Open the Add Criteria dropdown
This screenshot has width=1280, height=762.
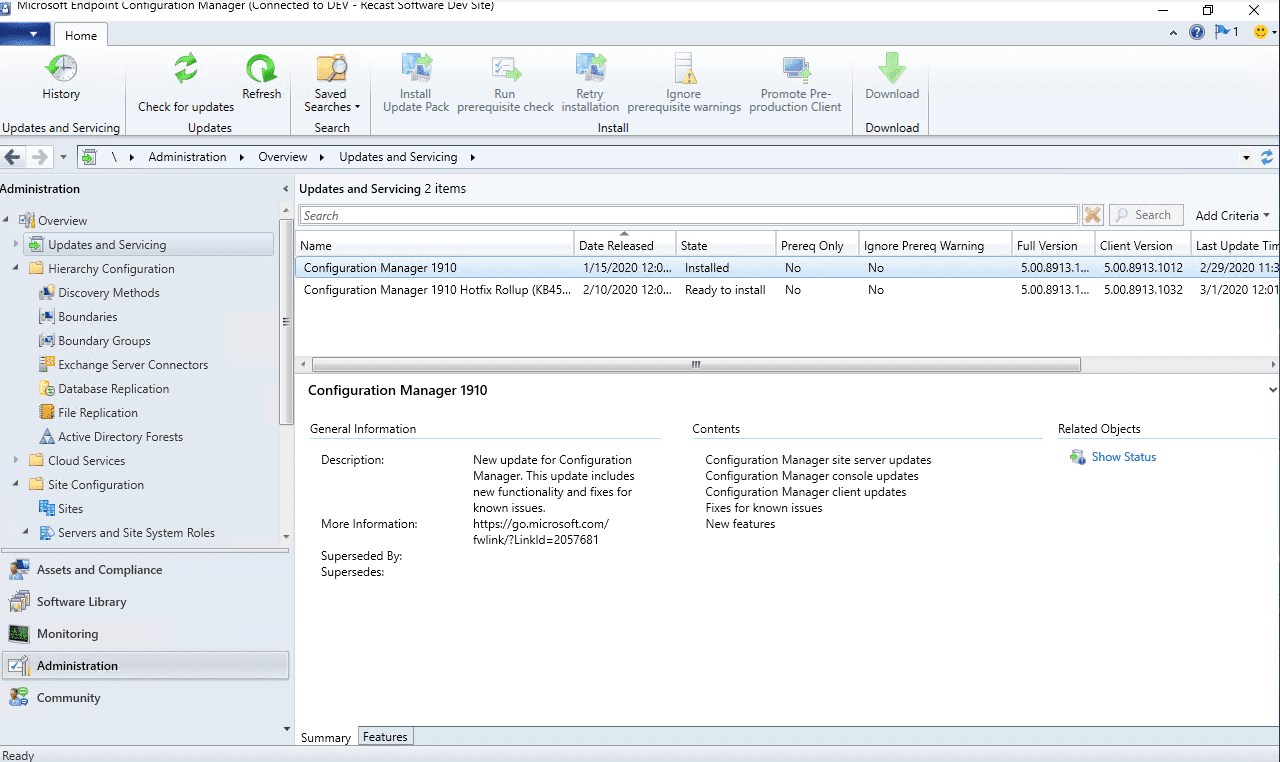1231,215
